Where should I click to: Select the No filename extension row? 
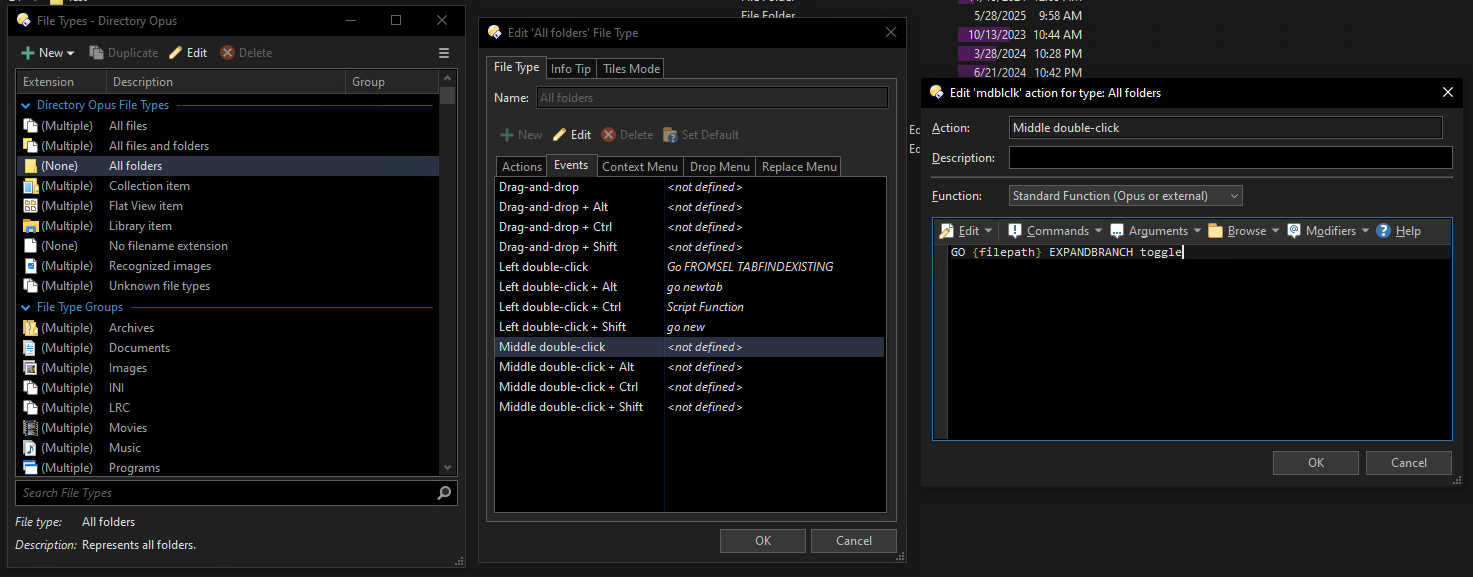228,246
